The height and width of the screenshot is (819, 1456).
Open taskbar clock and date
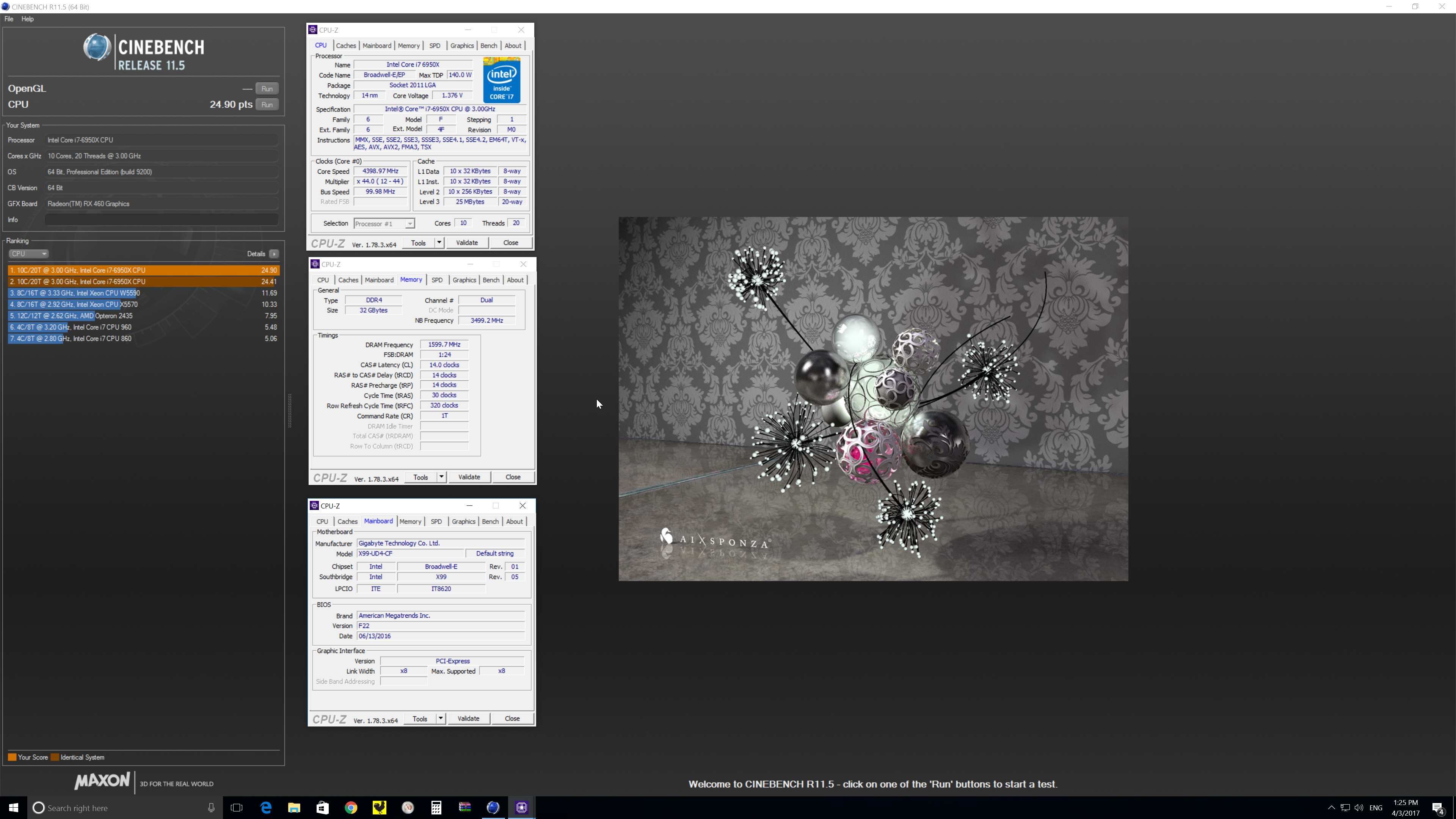1406,808
